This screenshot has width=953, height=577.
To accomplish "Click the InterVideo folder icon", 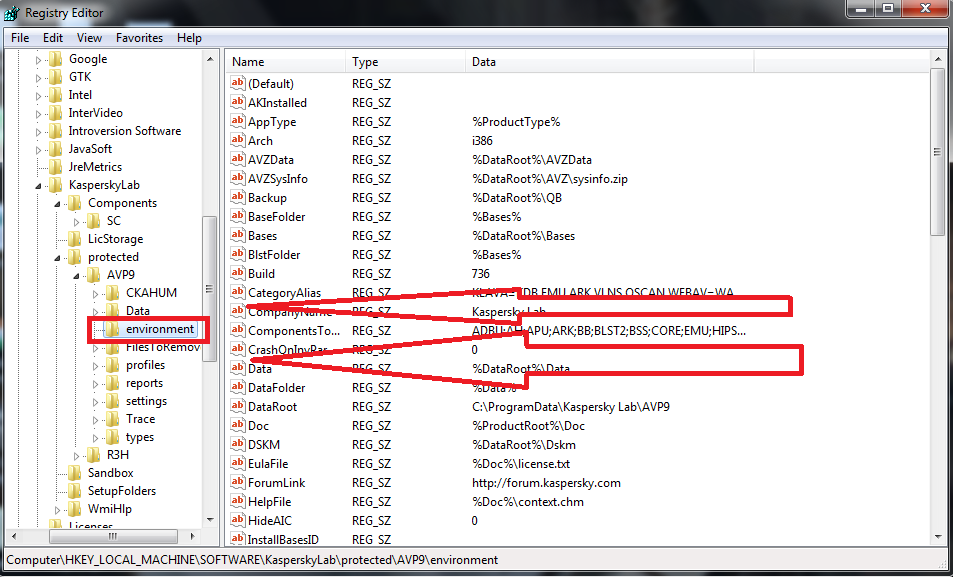I will tap(56, 113).
